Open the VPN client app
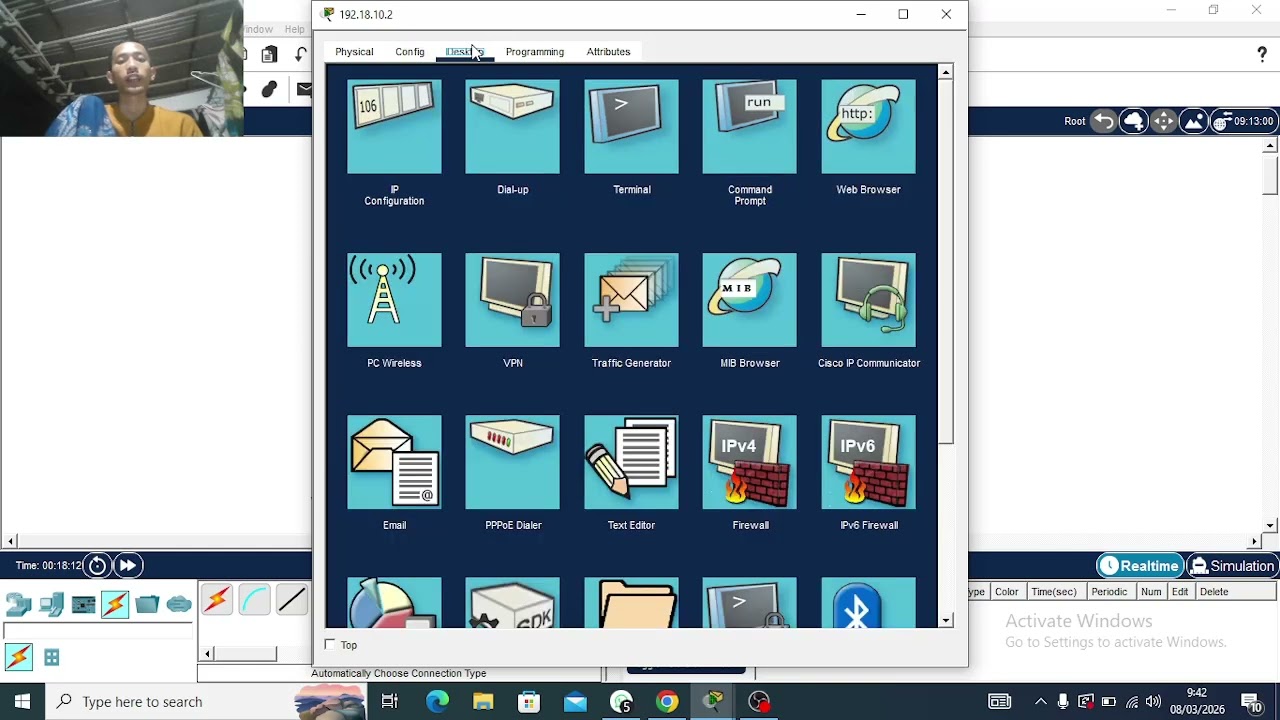 pos(512,300)
